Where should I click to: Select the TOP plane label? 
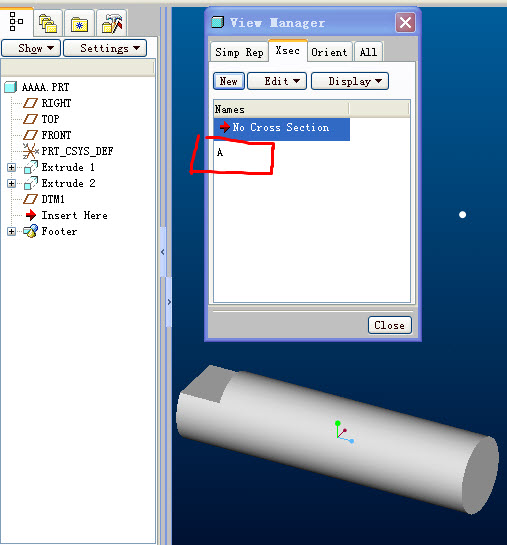click(50, 119)
